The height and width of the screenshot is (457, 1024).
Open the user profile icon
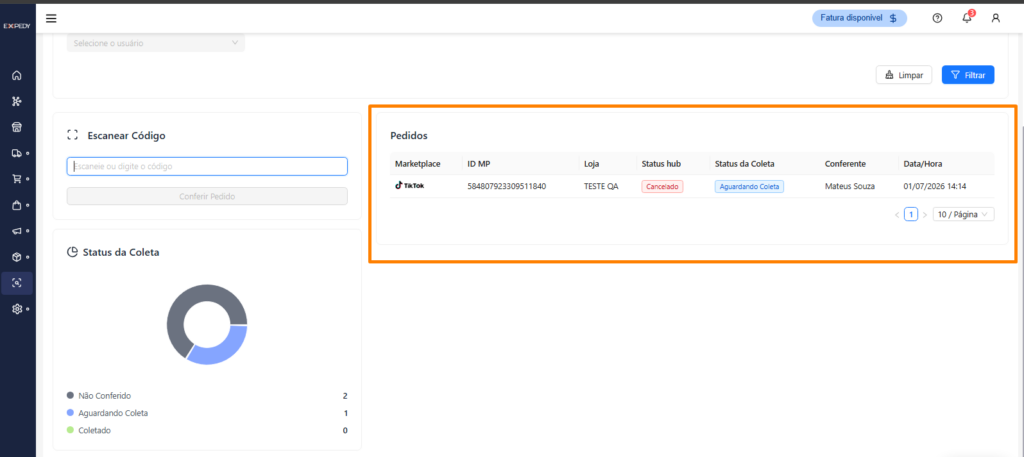pos(995,18)
